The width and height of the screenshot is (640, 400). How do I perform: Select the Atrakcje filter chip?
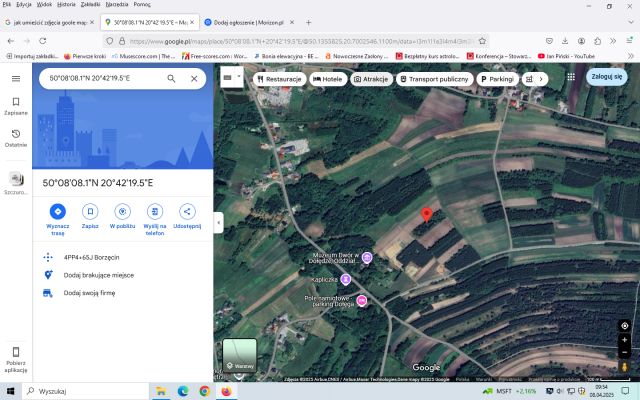click(371, 79)
